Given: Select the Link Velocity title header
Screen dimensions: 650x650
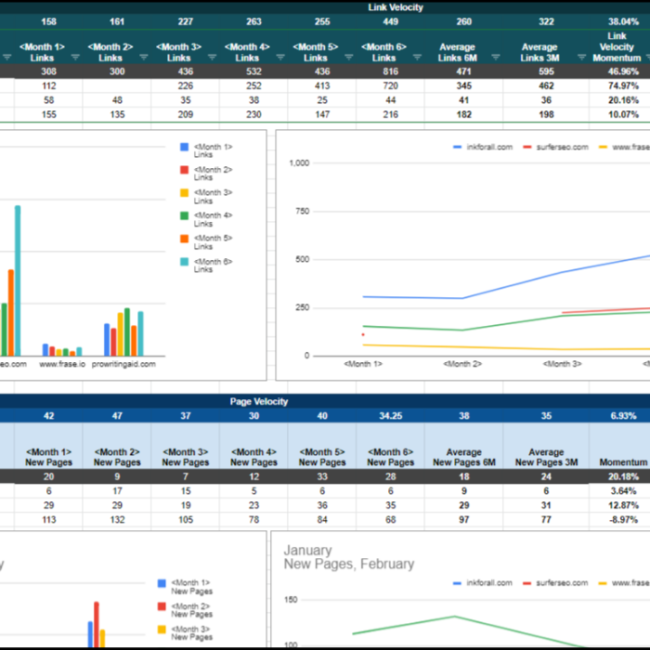Looking at the screenshot, I should click(x=395, y=7).
